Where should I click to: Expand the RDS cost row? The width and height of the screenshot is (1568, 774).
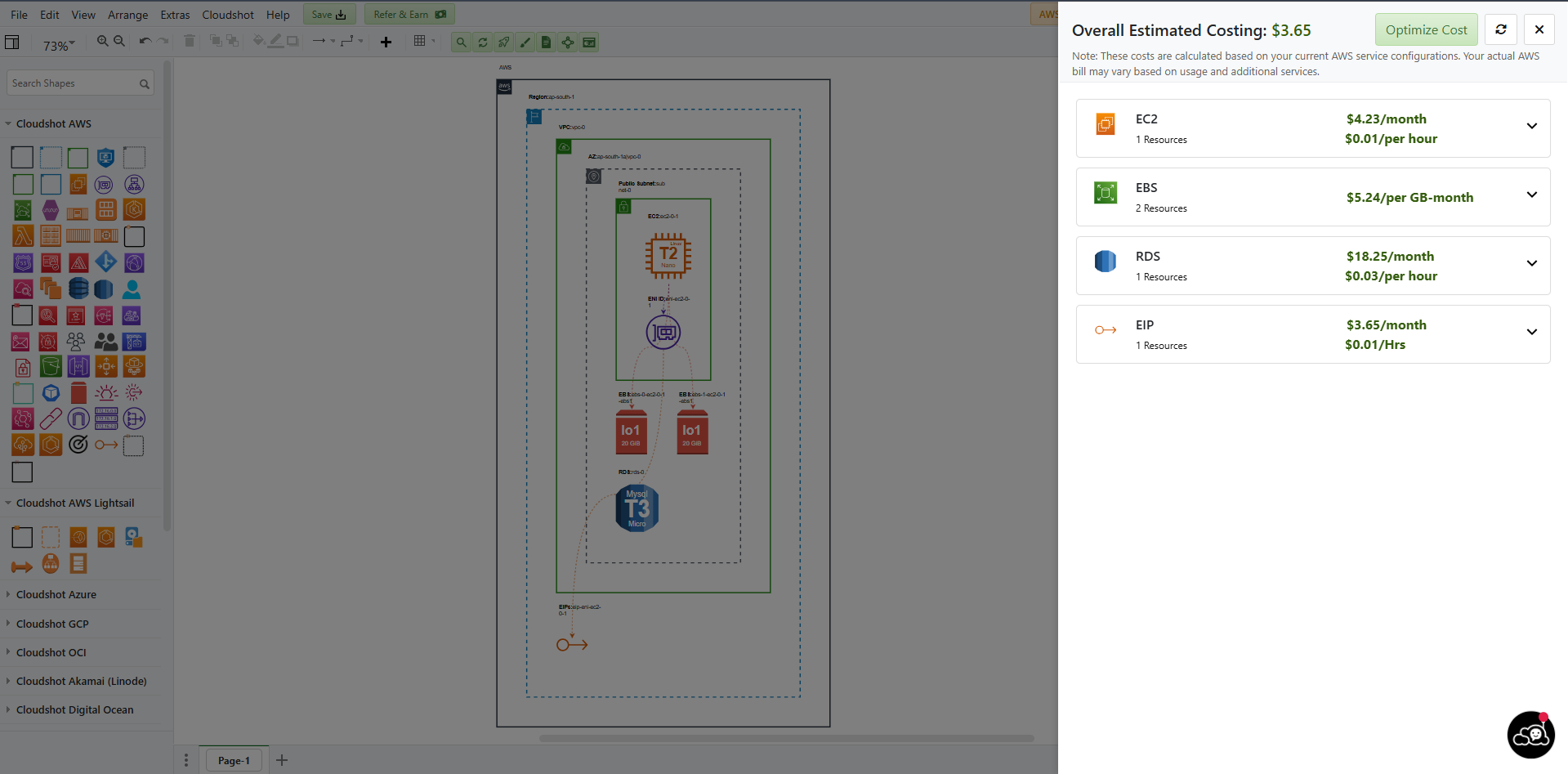point(1532,263)
